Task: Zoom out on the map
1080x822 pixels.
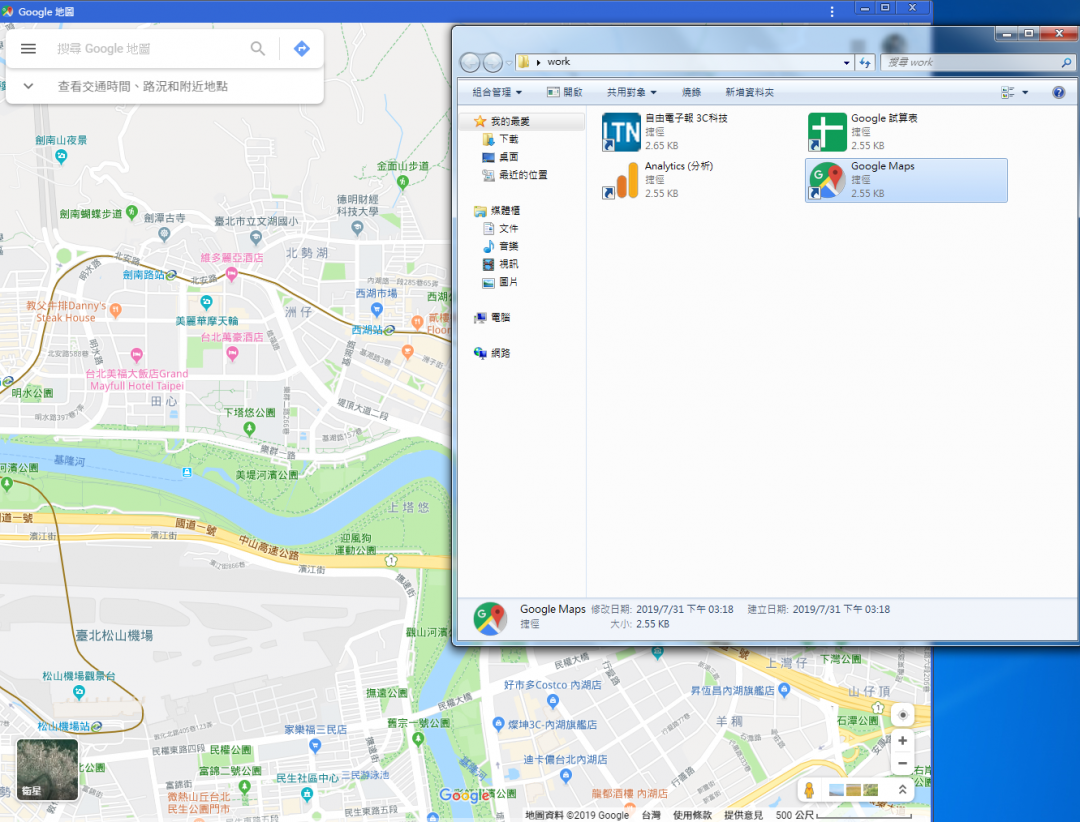Action: [902, 763]
